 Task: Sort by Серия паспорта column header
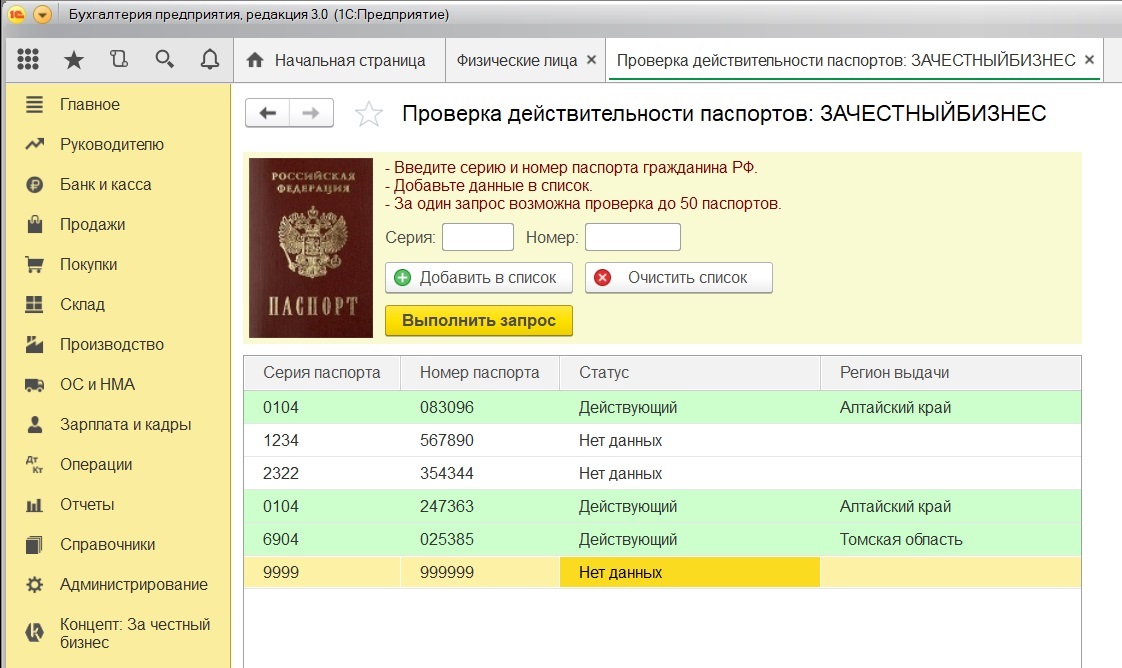click(322, 373)
